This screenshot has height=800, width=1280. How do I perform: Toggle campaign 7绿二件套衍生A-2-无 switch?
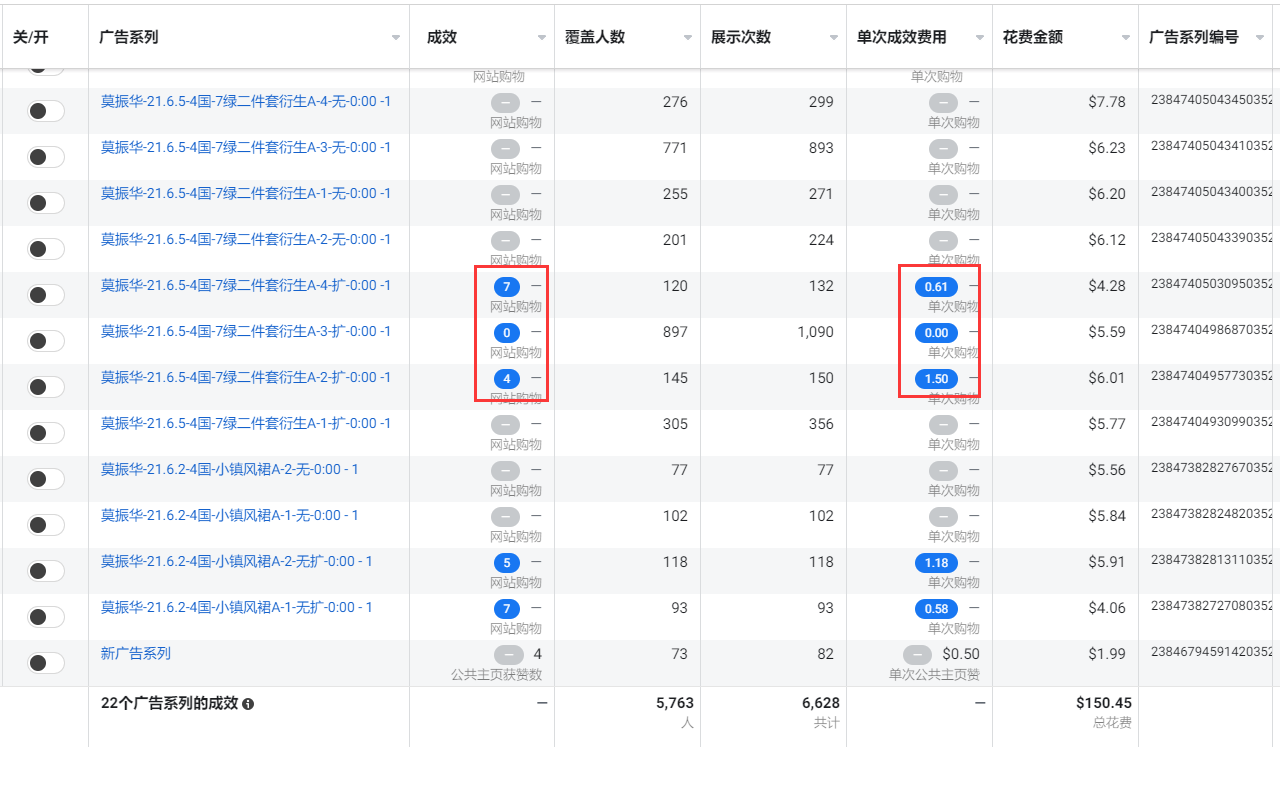46,249
